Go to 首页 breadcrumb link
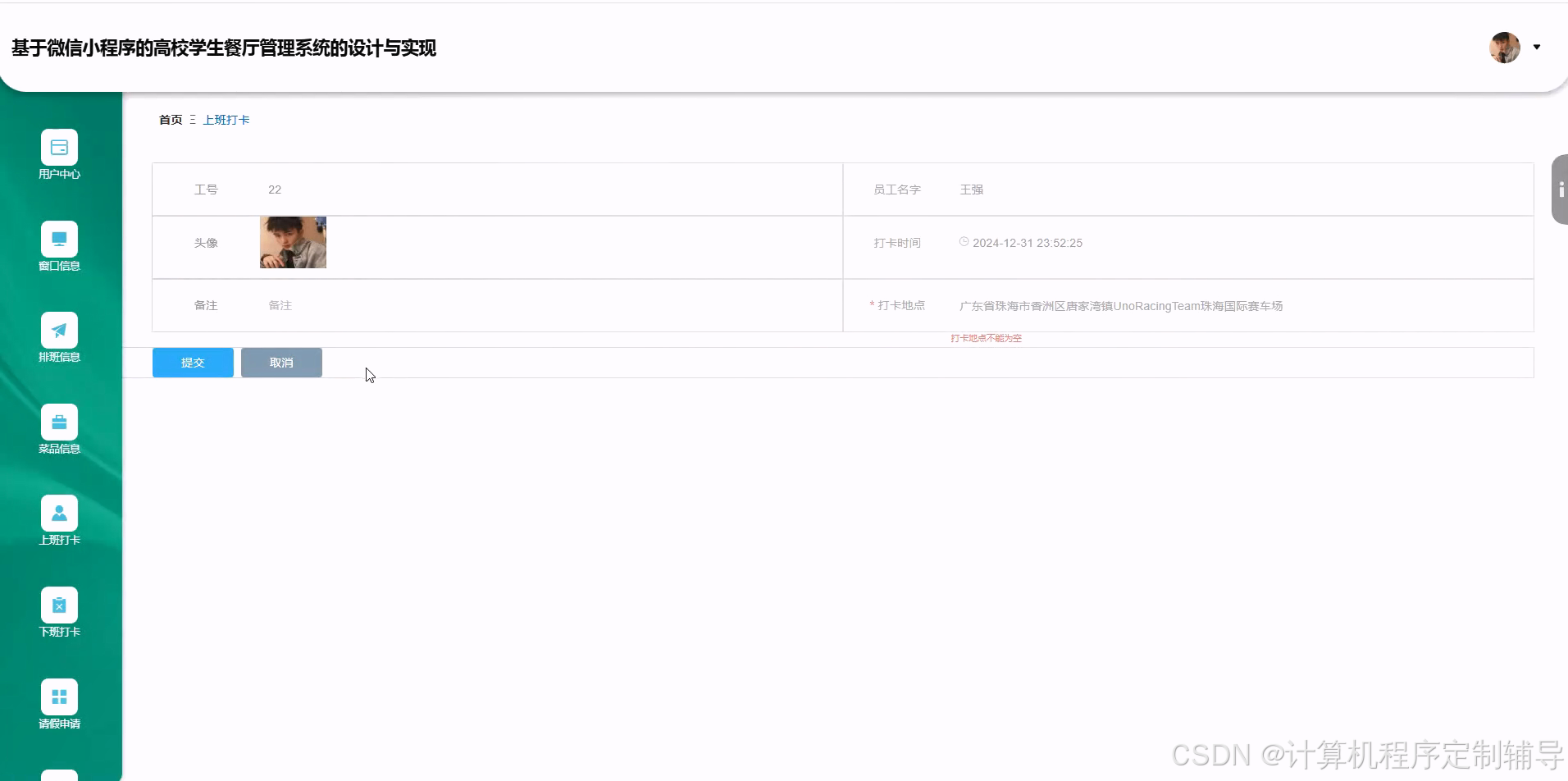 [171, 120]
